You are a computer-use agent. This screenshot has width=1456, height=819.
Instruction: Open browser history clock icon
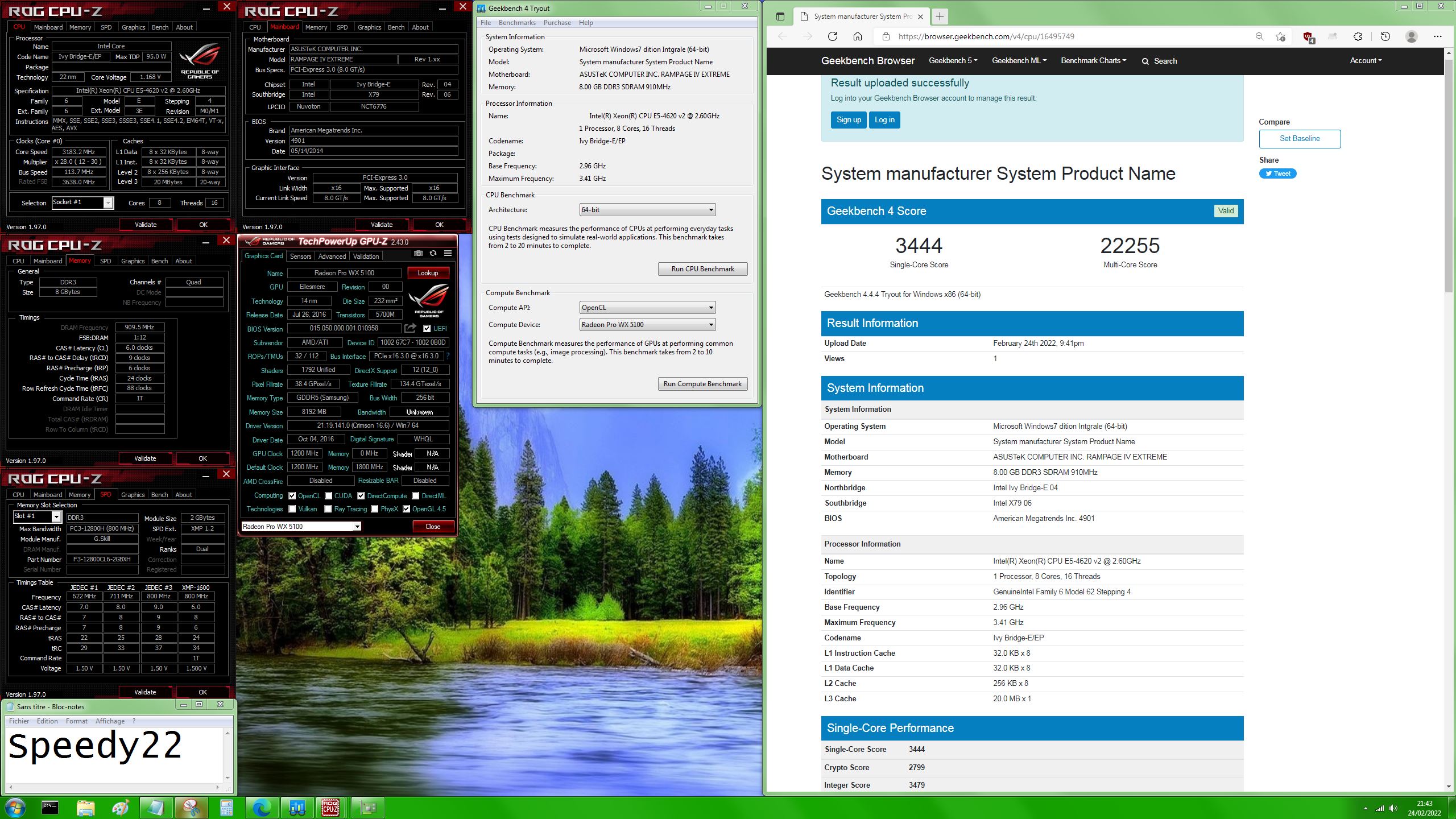point(1385,36)
